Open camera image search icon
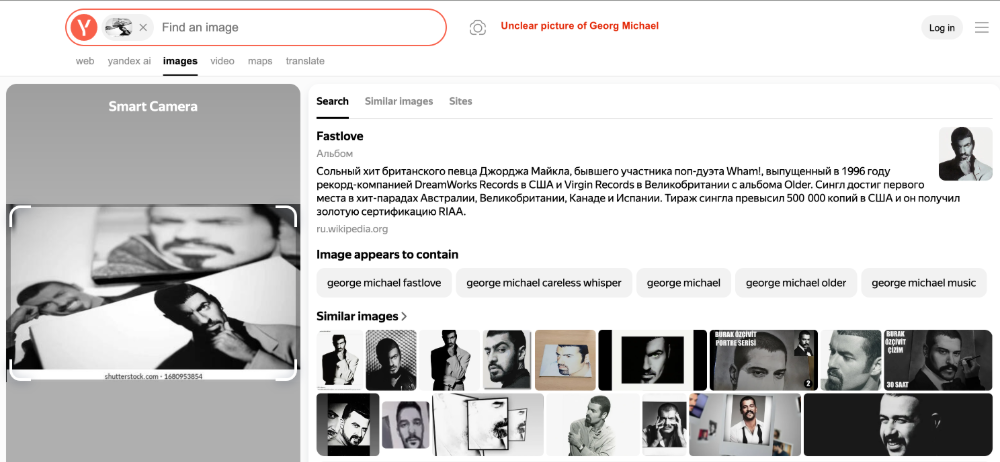The image size is (1000, 462). (478, 28)
